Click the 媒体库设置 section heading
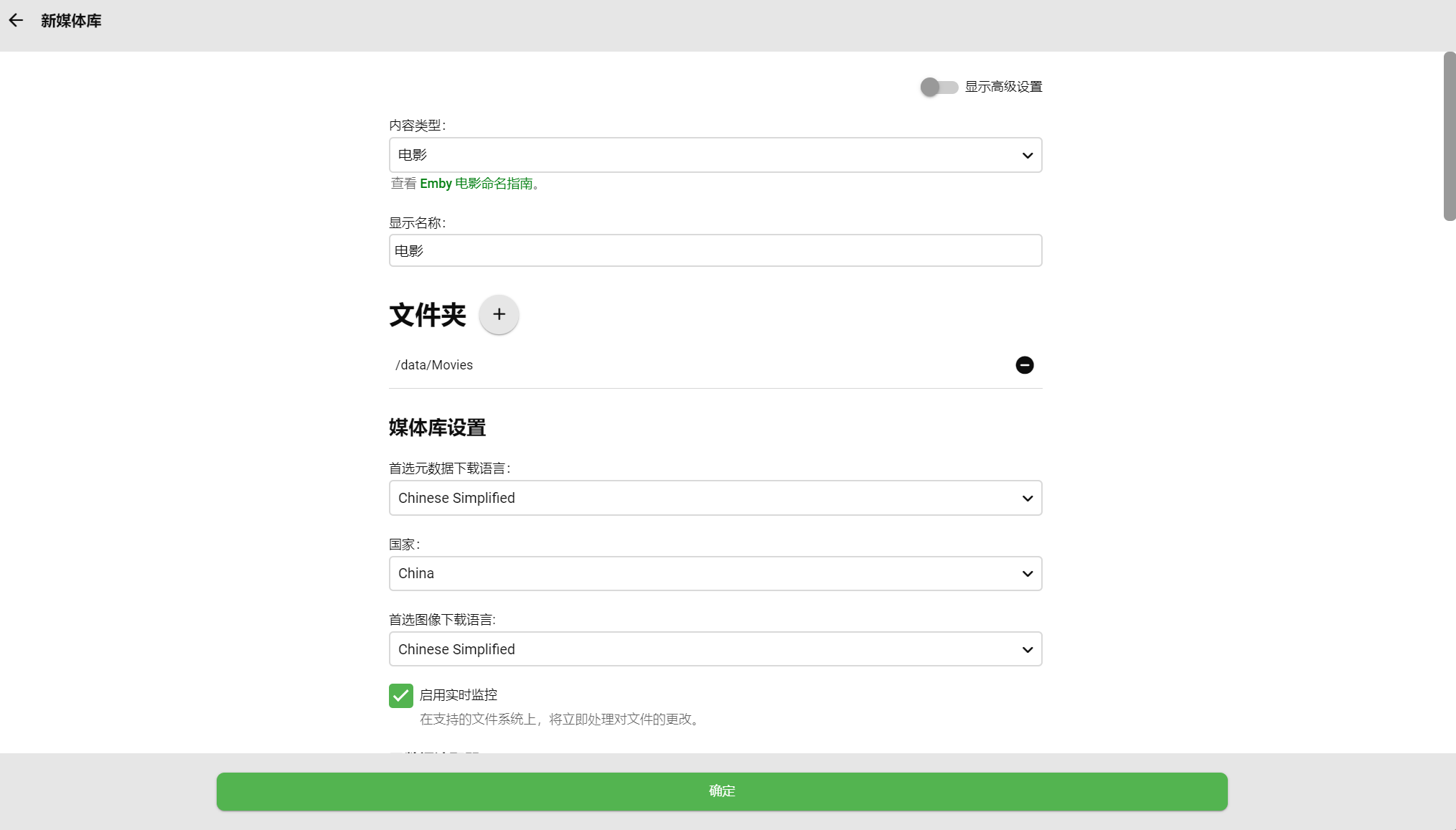Screen dimensions: 1456x830 coord(437,428)
